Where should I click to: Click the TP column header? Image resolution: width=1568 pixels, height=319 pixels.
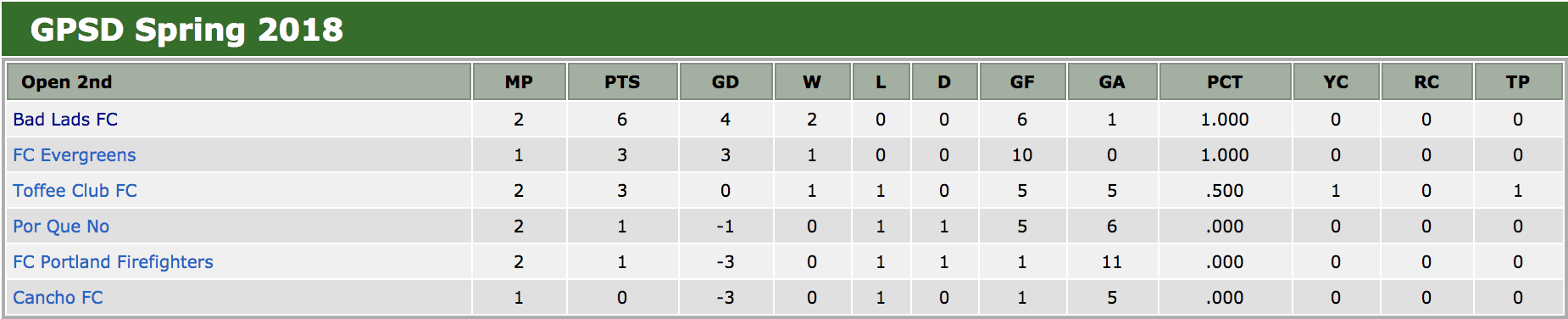(x=1518, y=82)
